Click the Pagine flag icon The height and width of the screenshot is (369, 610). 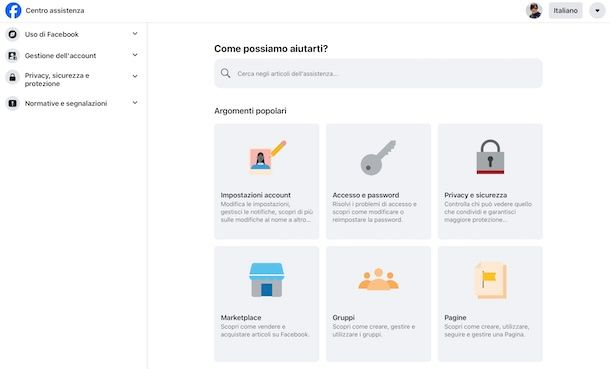coord(491,281)
